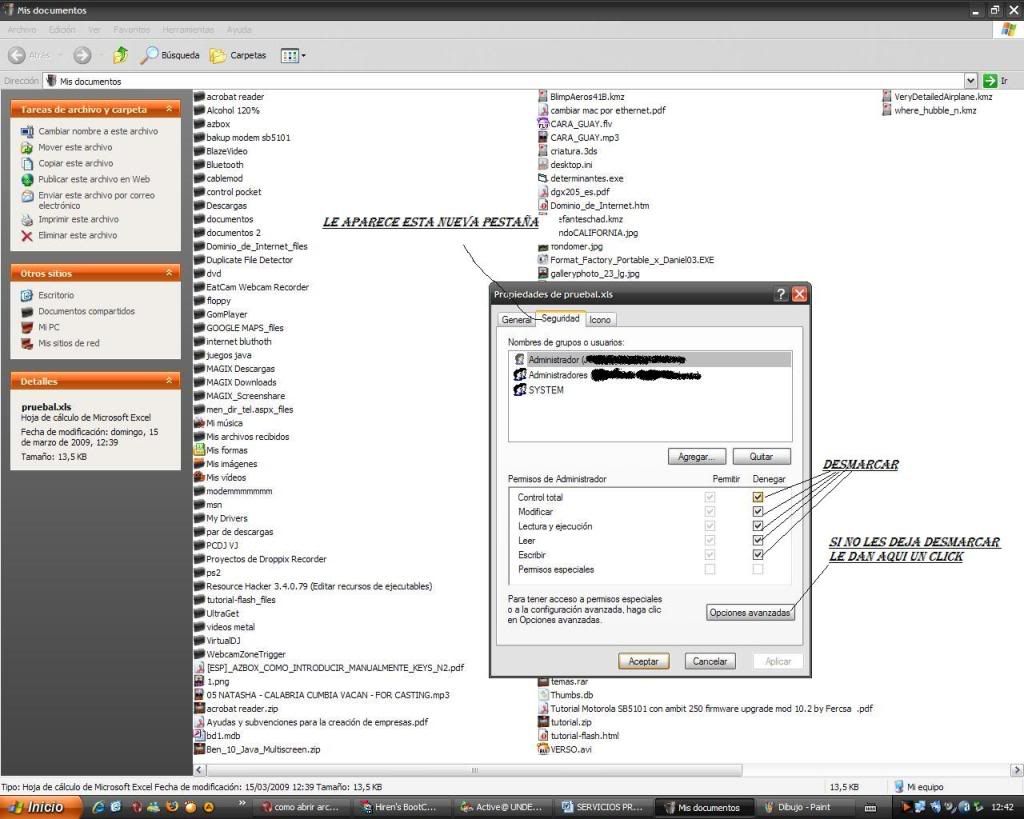The image size is (1024, 819).
Task: Open Escritorio in Otros sitios
Action: tap(56, 295)
